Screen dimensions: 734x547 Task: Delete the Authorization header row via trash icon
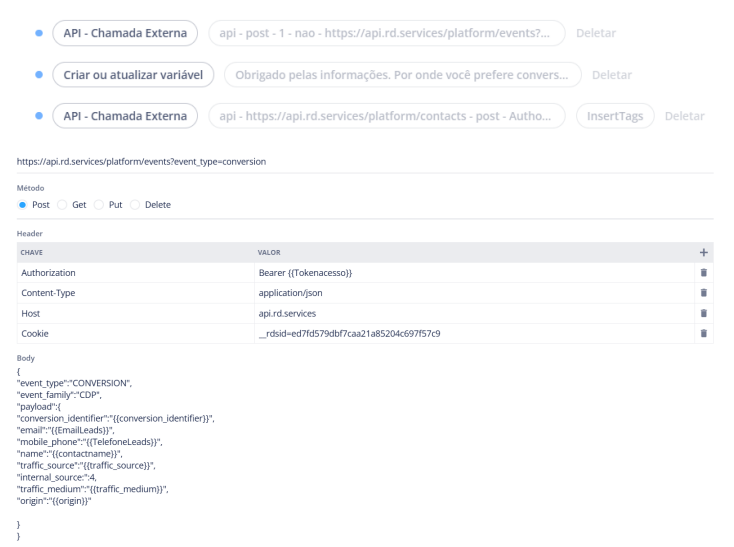coord(704,272)
